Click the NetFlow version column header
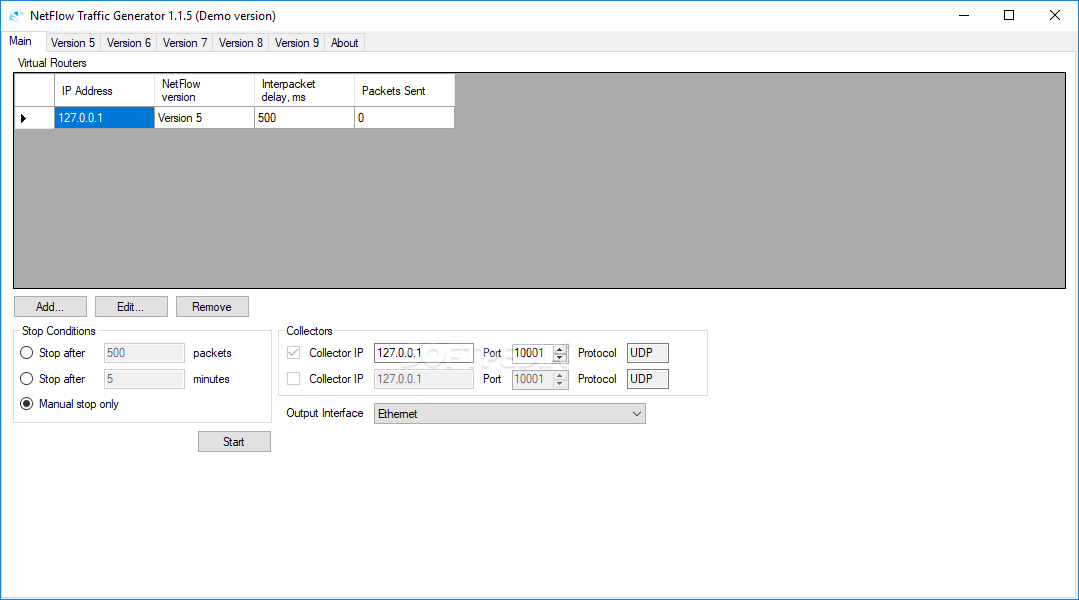1079x600 pixels. tap(204, 90)
